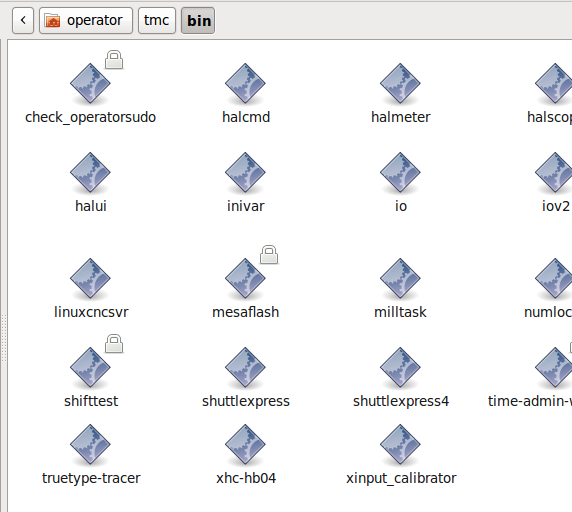
Task: Select the halcmd file icon
Action: [245, 84]
